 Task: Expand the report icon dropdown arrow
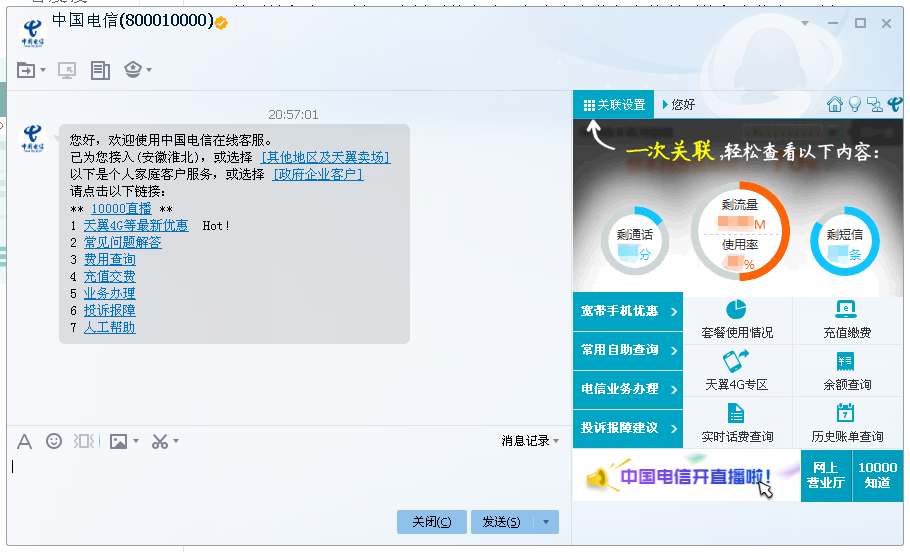(149, 70)
